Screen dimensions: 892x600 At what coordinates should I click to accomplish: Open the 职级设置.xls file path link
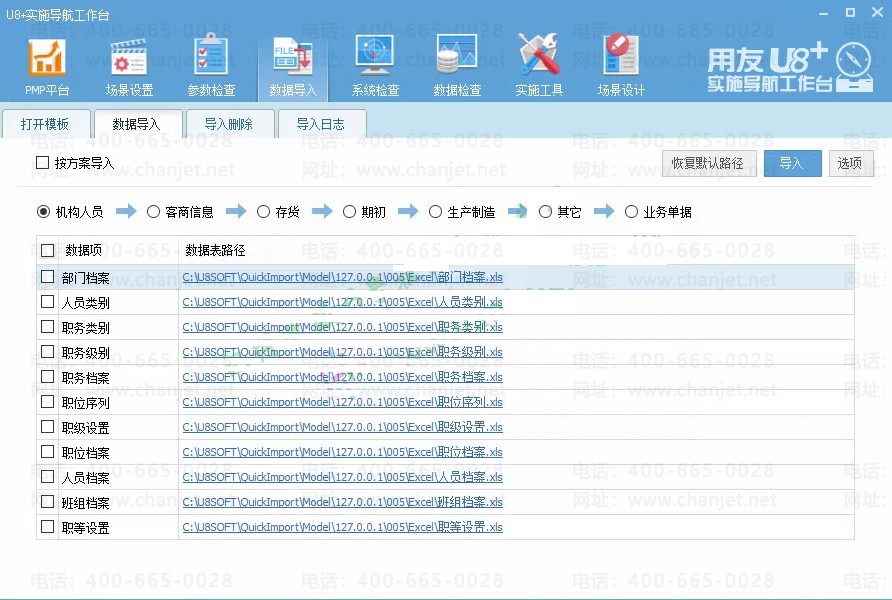[342, 428]
